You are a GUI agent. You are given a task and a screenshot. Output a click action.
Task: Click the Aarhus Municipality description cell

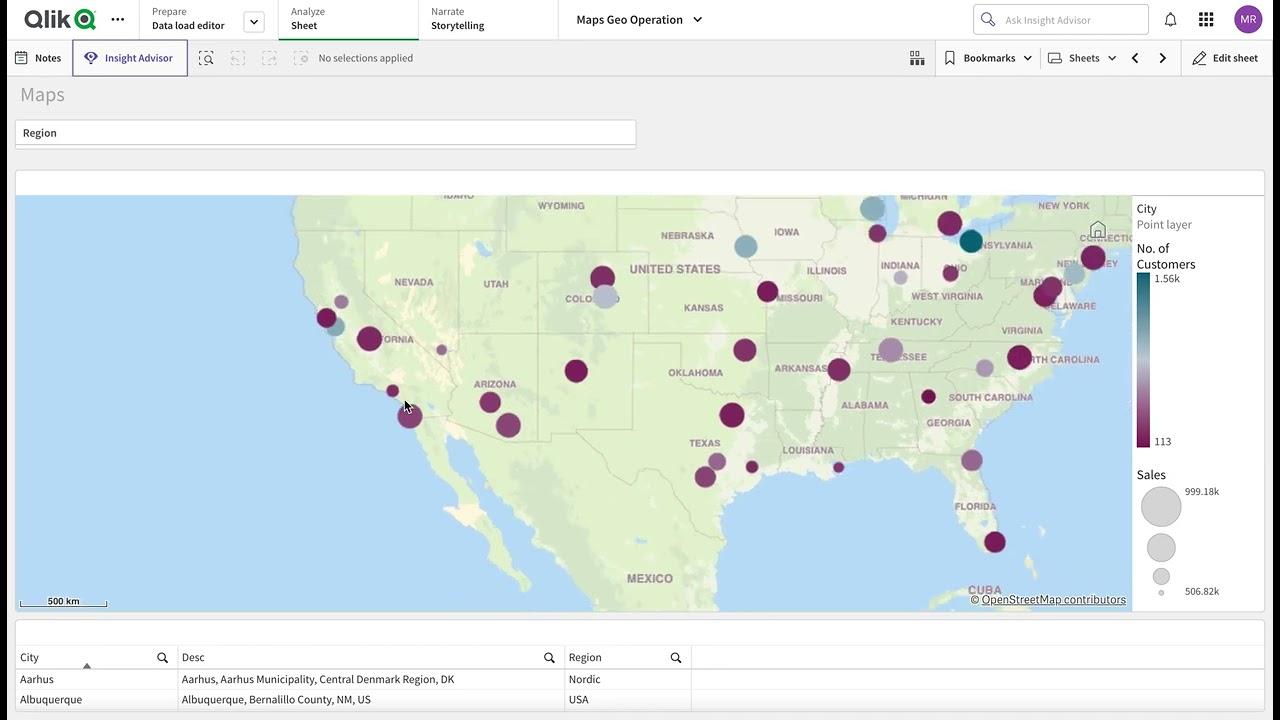[371, 679]
